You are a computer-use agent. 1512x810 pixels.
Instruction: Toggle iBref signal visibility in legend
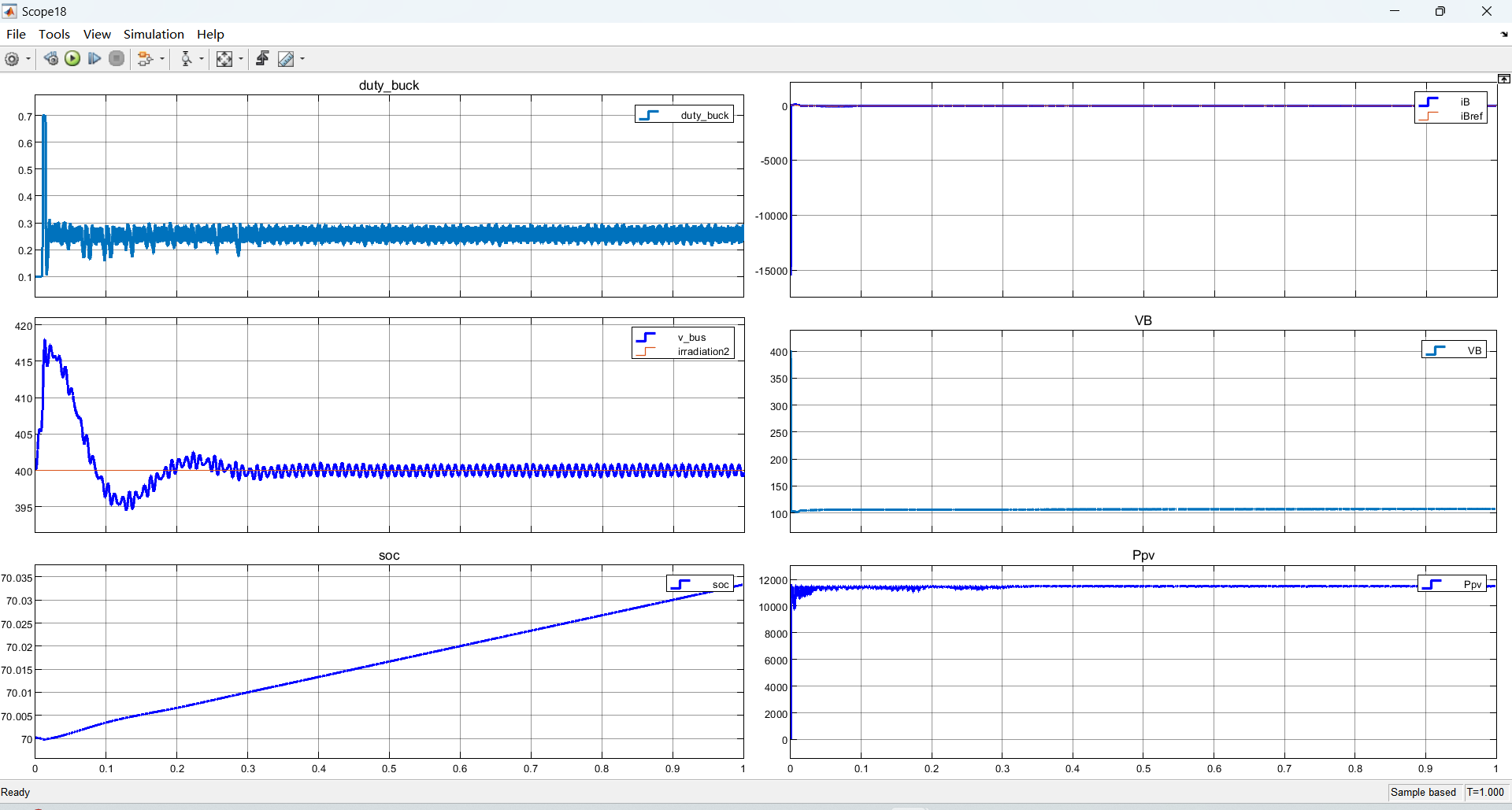(x=1470, y=117)
